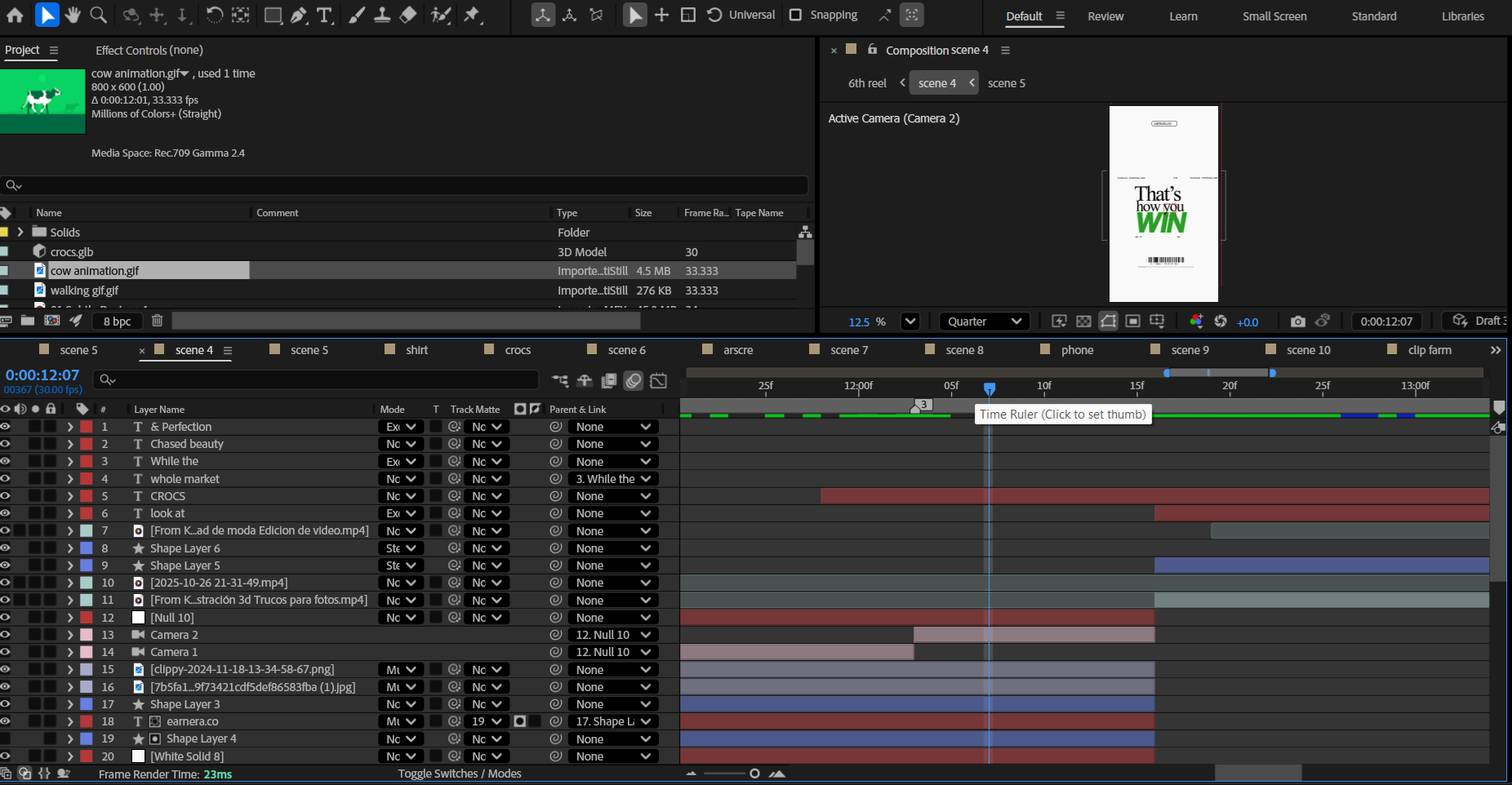Click the label color swatch of Shape Layer 6
Viewport: 1512px width, 785px height.
87,548
